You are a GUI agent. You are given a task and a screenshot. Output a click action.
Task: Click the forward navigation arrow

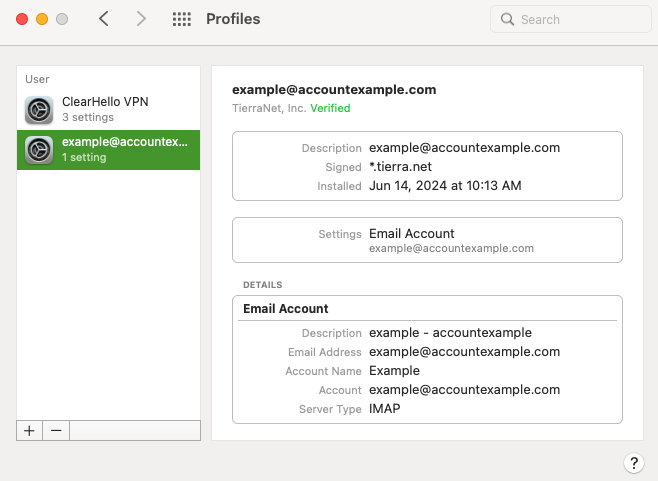pos(141,19)
